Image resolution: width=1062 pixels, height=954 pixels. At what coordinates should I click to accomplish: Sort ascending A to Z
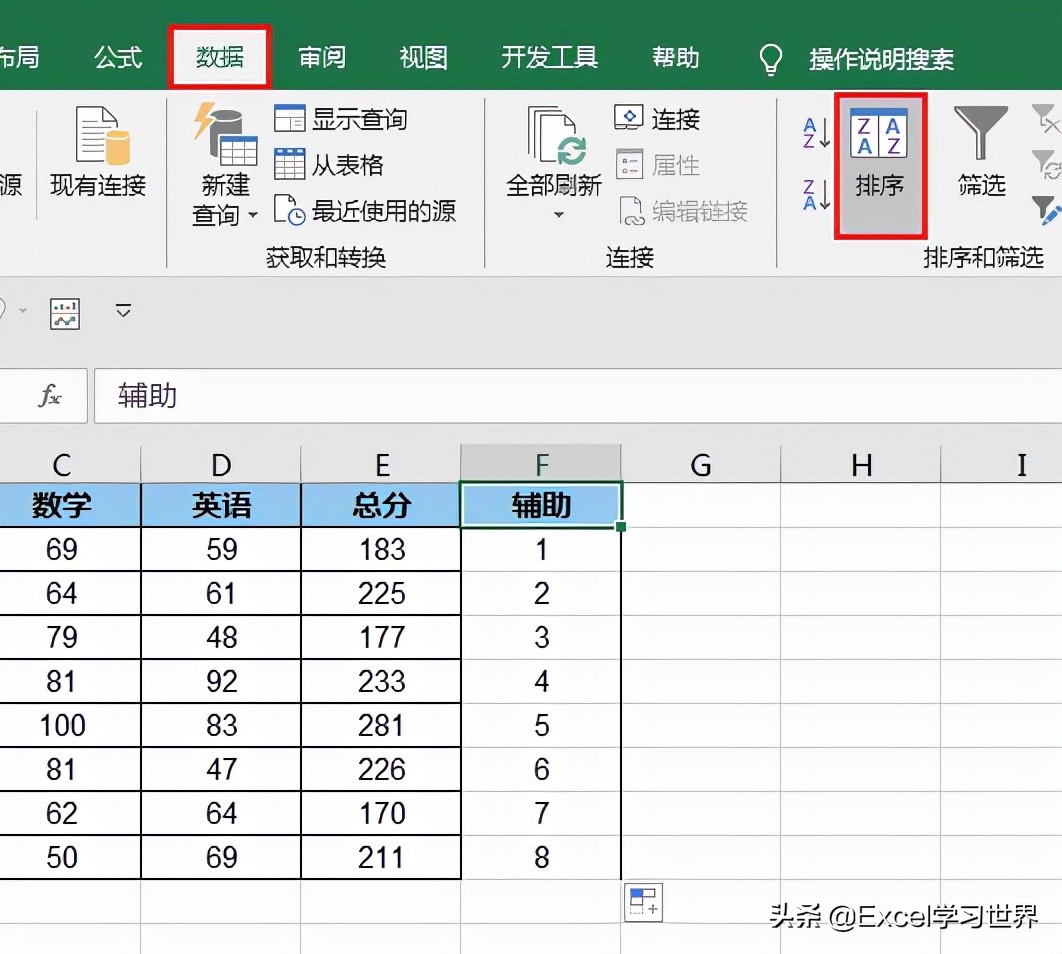click(816, 133)
